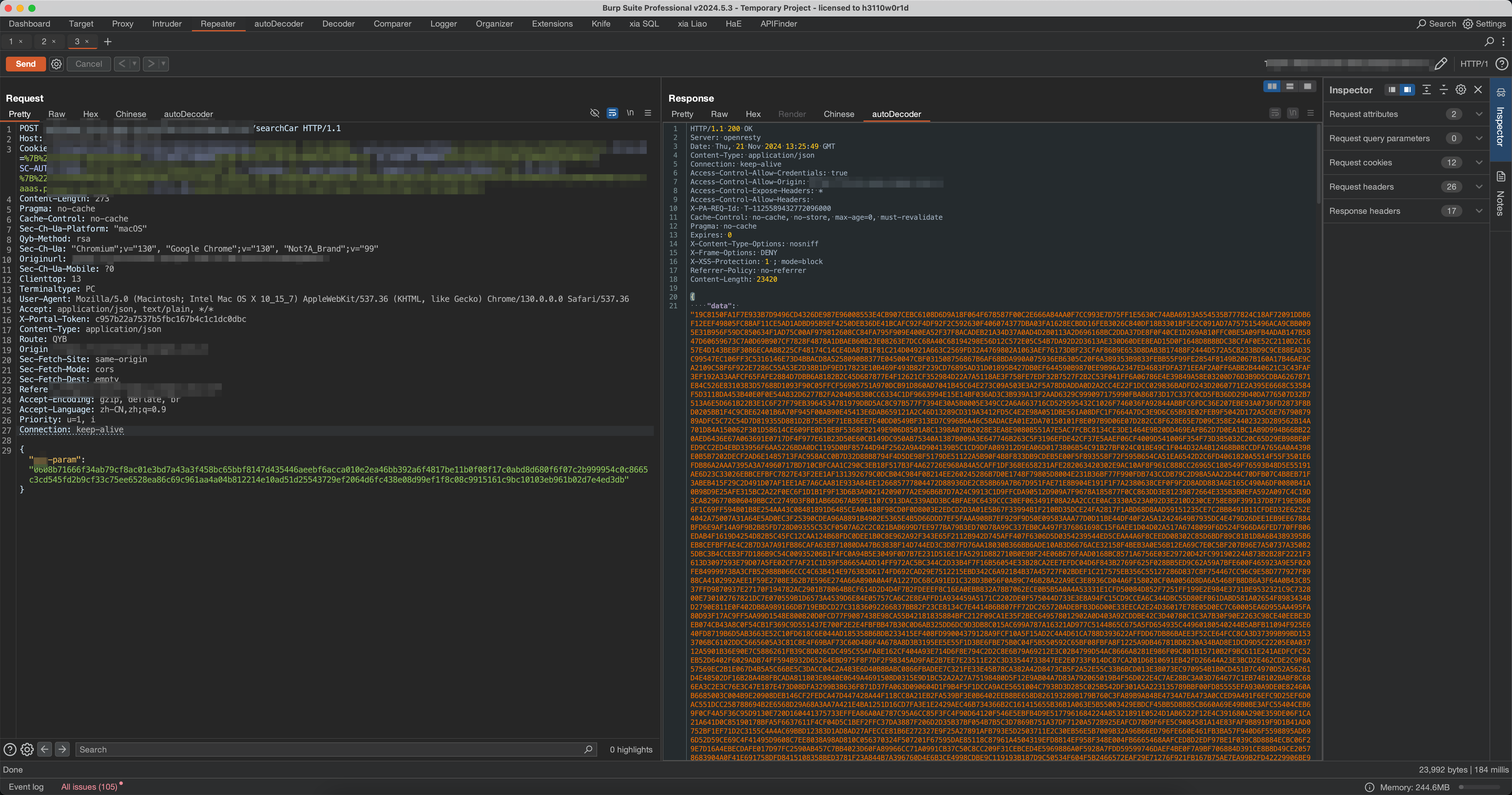Click the tab bar search magnifier icon

click(1489, 42)
